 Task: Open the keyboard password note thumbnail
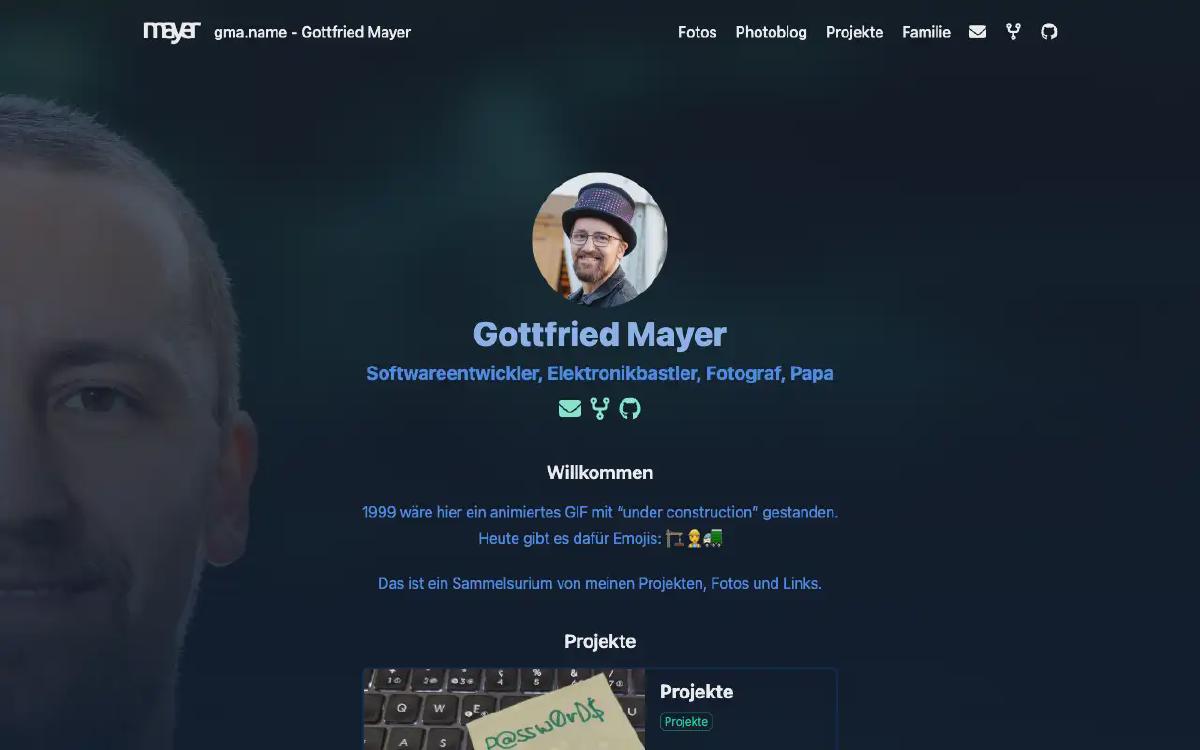tap(504, 710)
